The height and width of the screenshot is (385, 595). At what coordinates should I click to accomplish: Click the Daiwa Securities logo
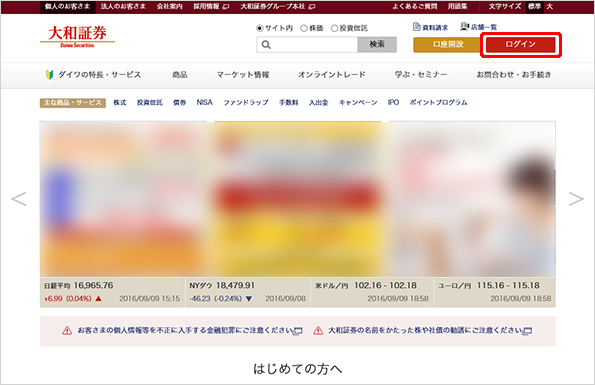pos(77,36)
